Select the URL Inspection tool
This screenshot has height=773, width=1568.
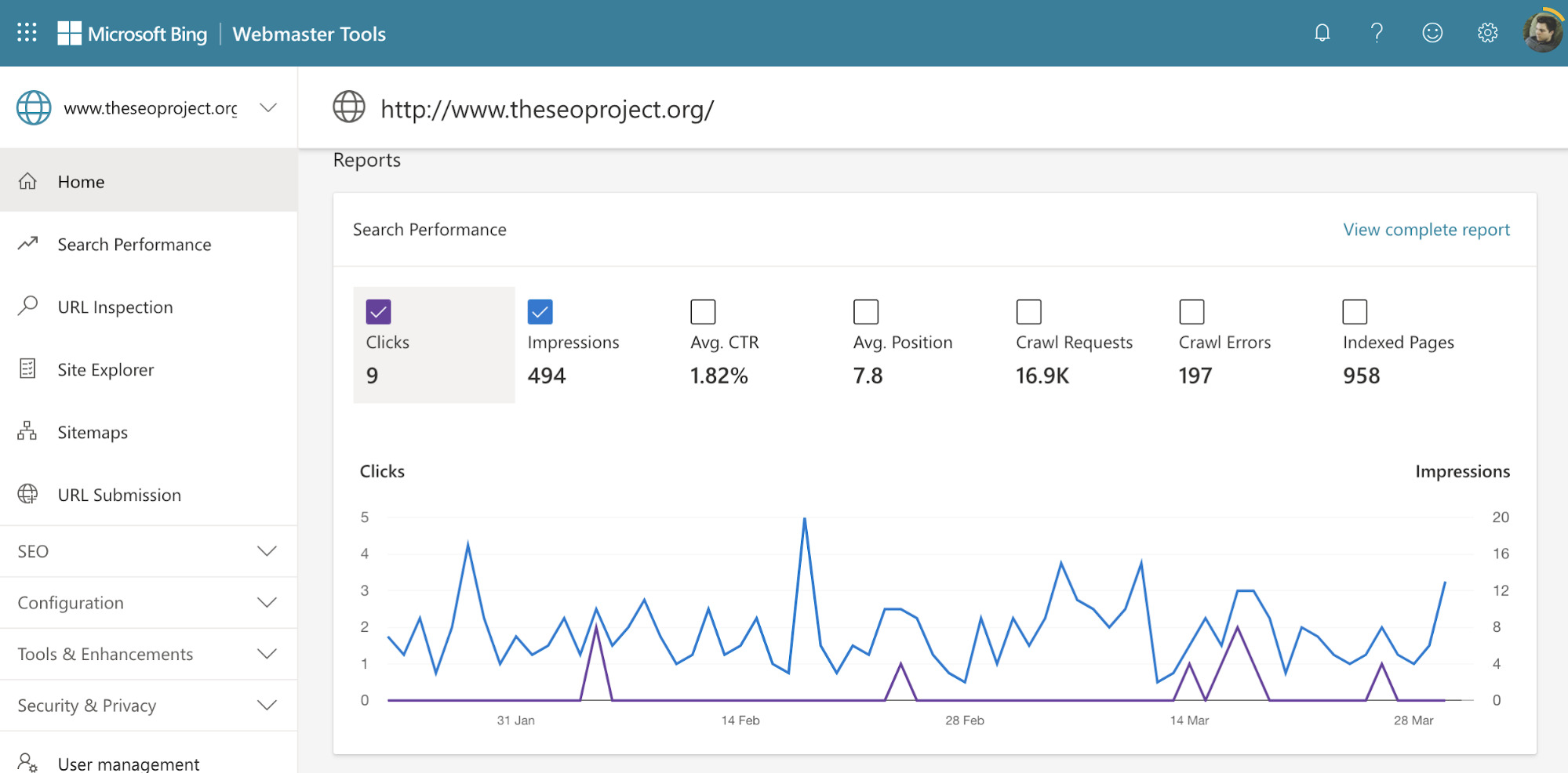[x=115, y=307]
